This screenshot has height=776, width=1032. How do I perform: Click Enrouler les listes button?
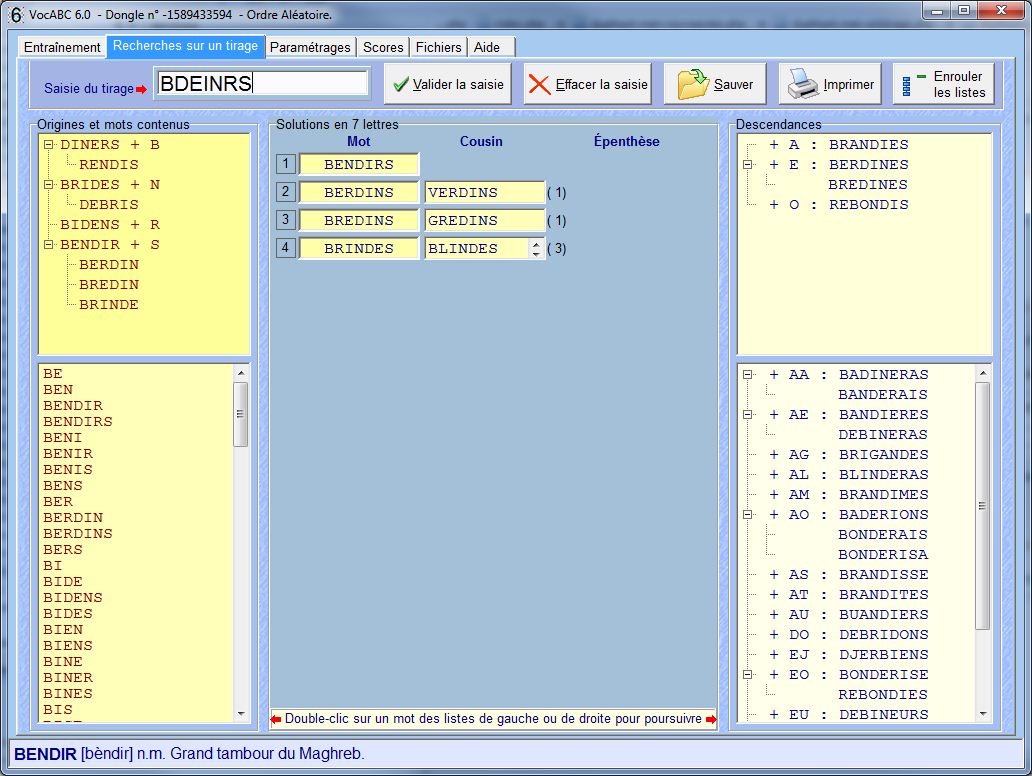[943, 84]
